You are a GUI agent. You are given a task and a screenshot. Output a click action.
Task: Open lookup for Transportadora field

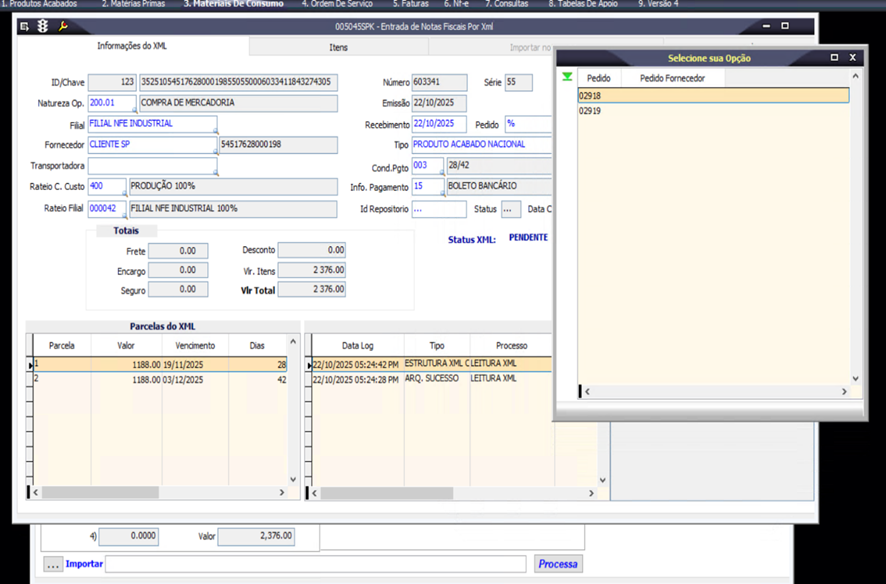[x=215, y=173]
